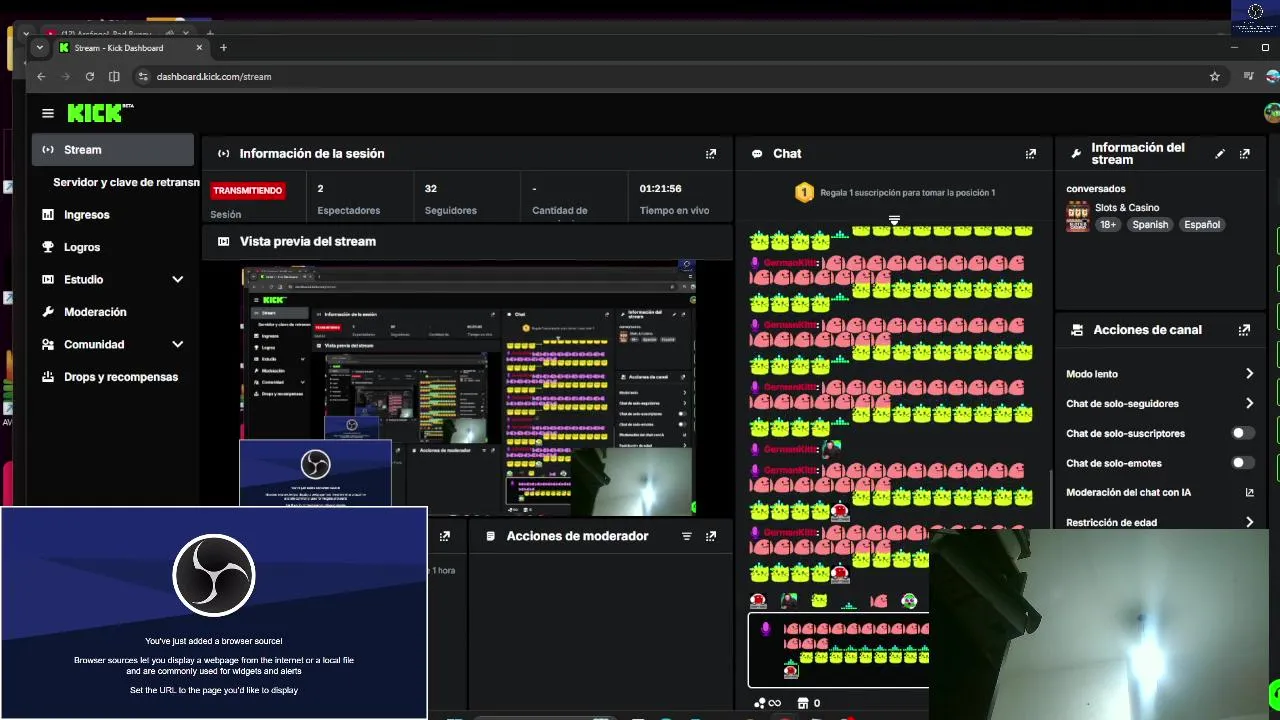
Task: Toggle Chat de solo-suscriptores
Action: coord(1241,433)
